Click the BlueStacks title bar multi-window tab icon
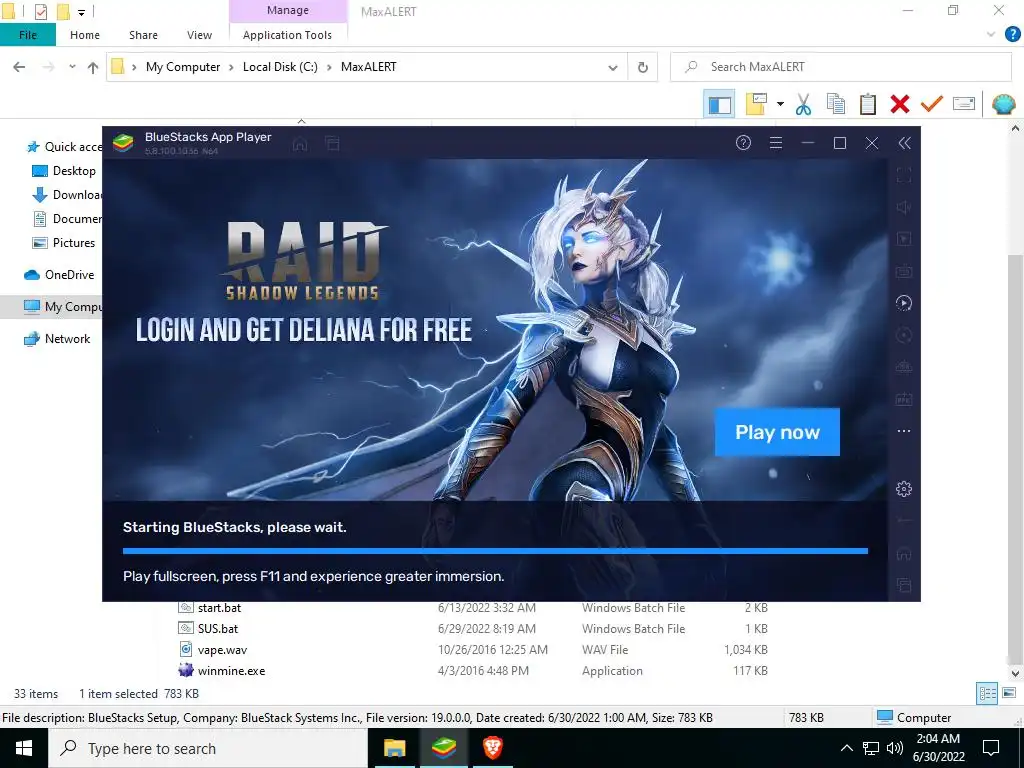 [332, 144]
